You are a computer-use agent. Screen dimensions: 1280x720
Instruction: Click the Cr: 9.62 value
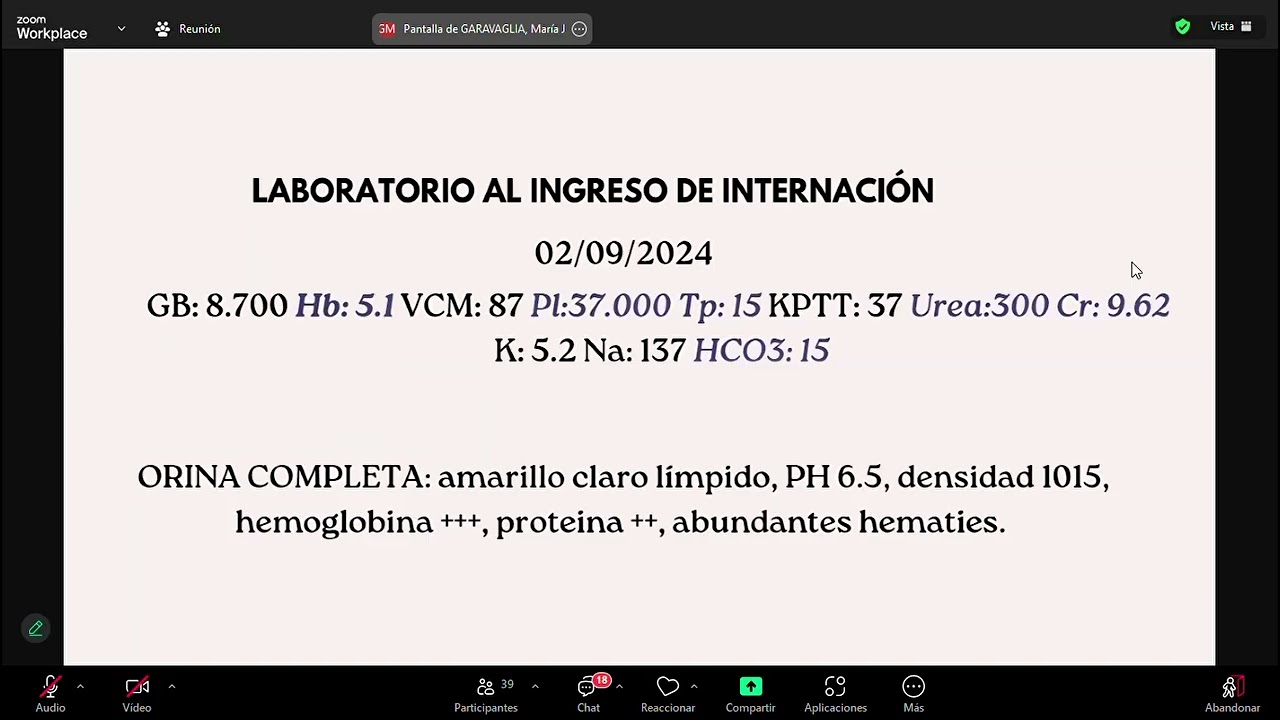click(1113, 305)
